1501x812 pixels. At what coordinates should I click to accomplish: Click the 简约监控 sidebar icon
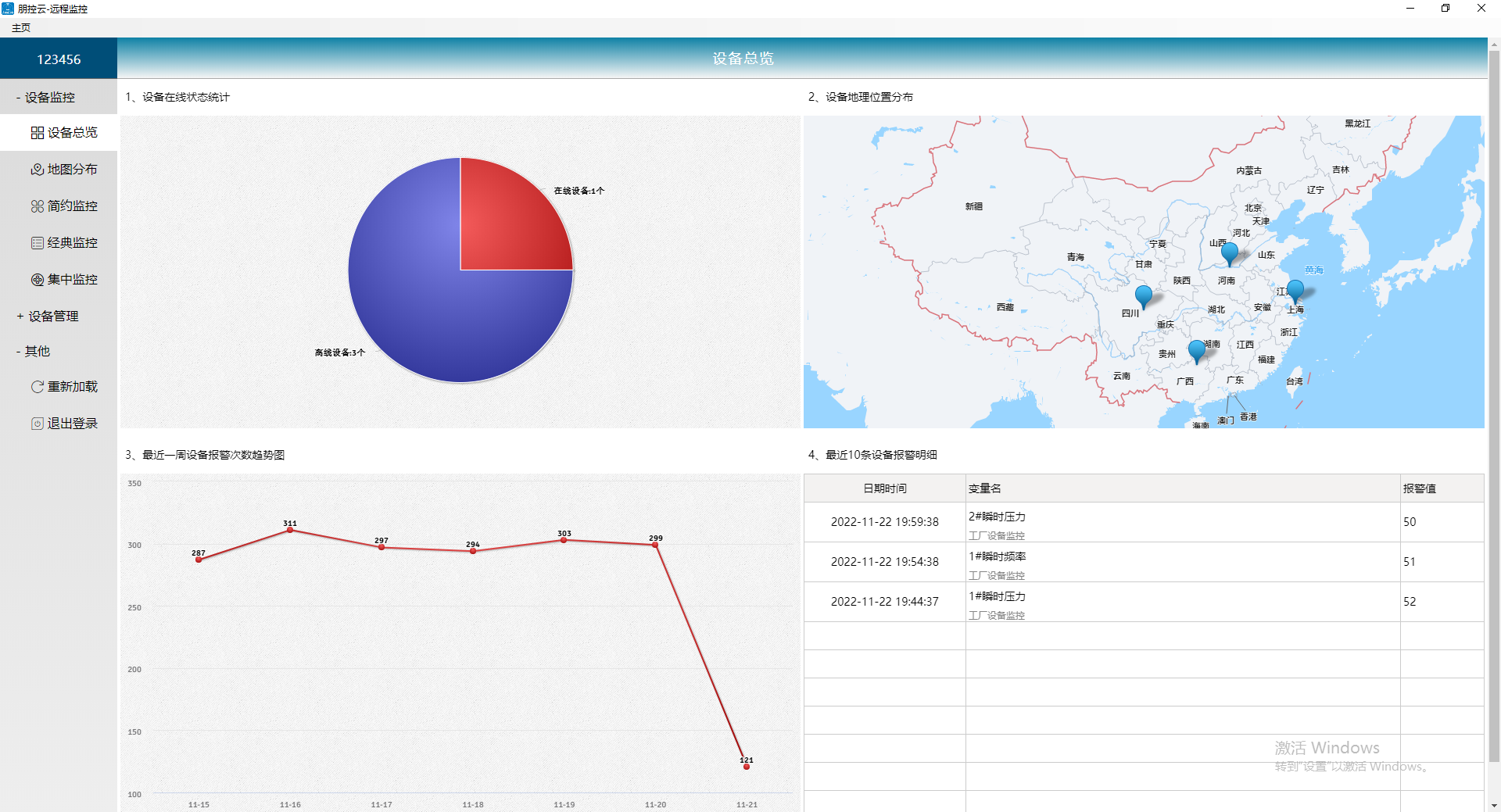pyautogui.click(x=37, y=206)
